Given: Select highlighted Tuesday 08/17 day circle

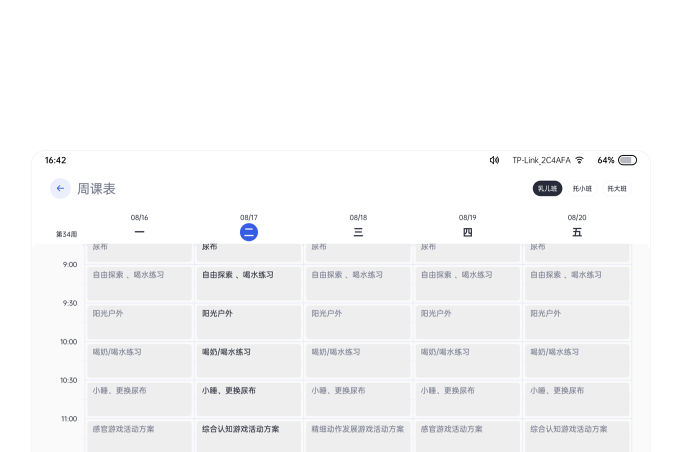Looking at the screenshot, I should point(249,232).
